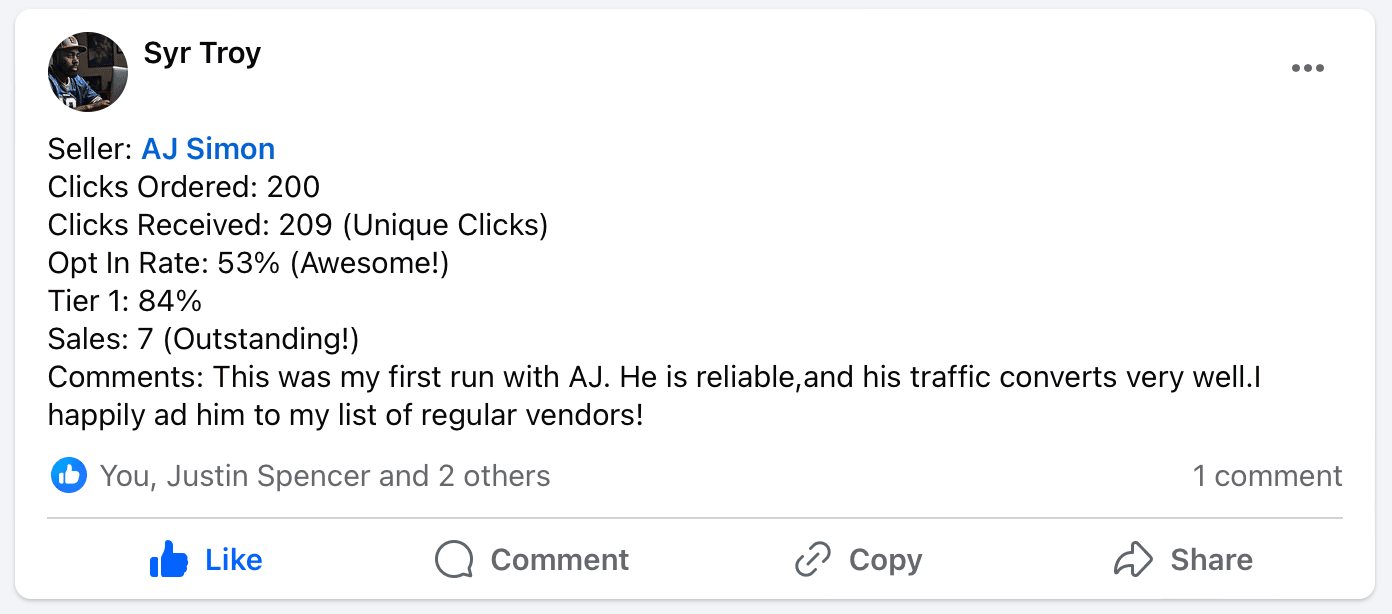This screenshot has width=1392, height=614.
Task: Click the blue Like reaction badge
Action: pyautogui.click(x=68, y=476)
